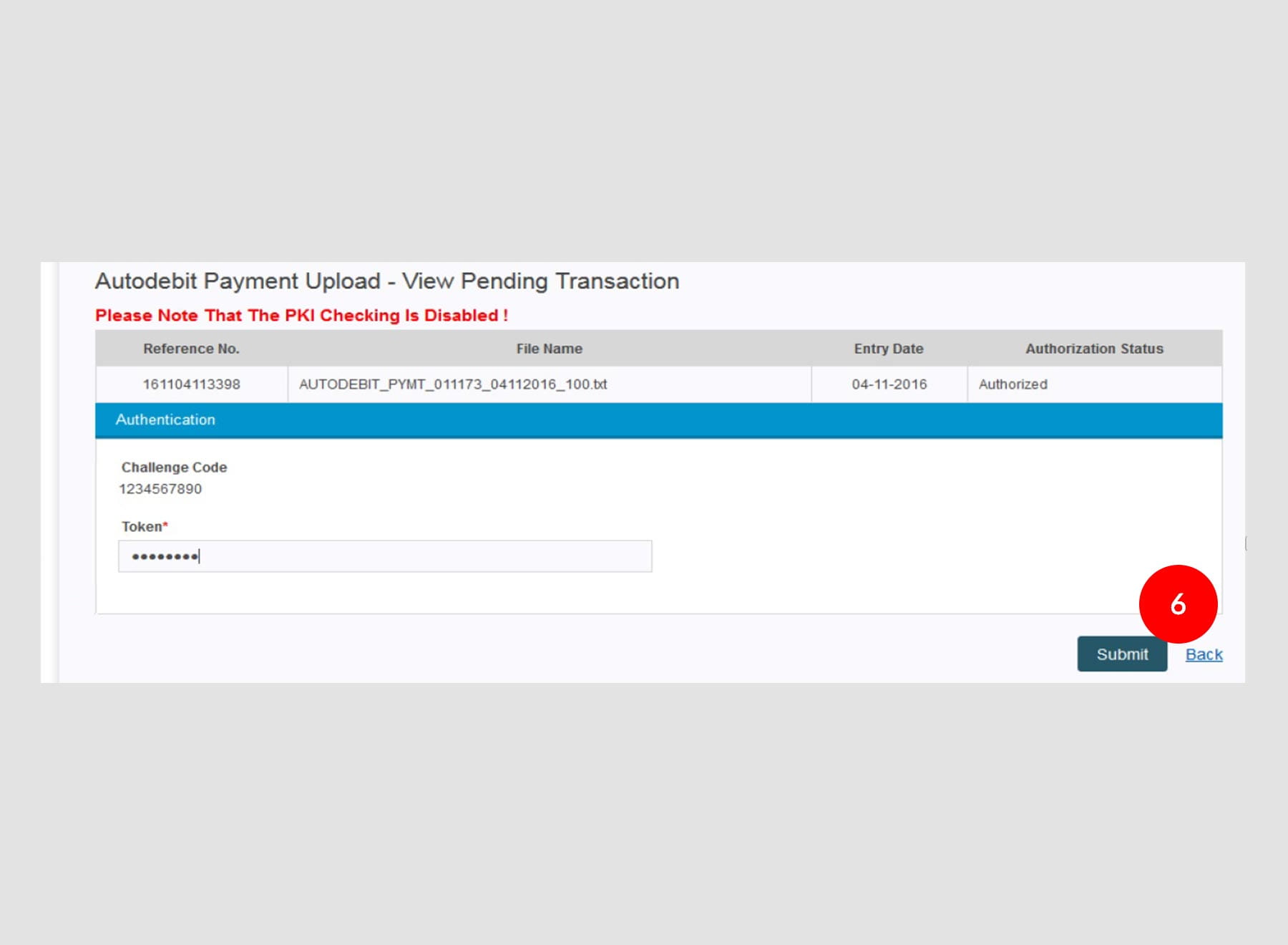
Task: Go back via the Back link
Action: point(1204,654)
